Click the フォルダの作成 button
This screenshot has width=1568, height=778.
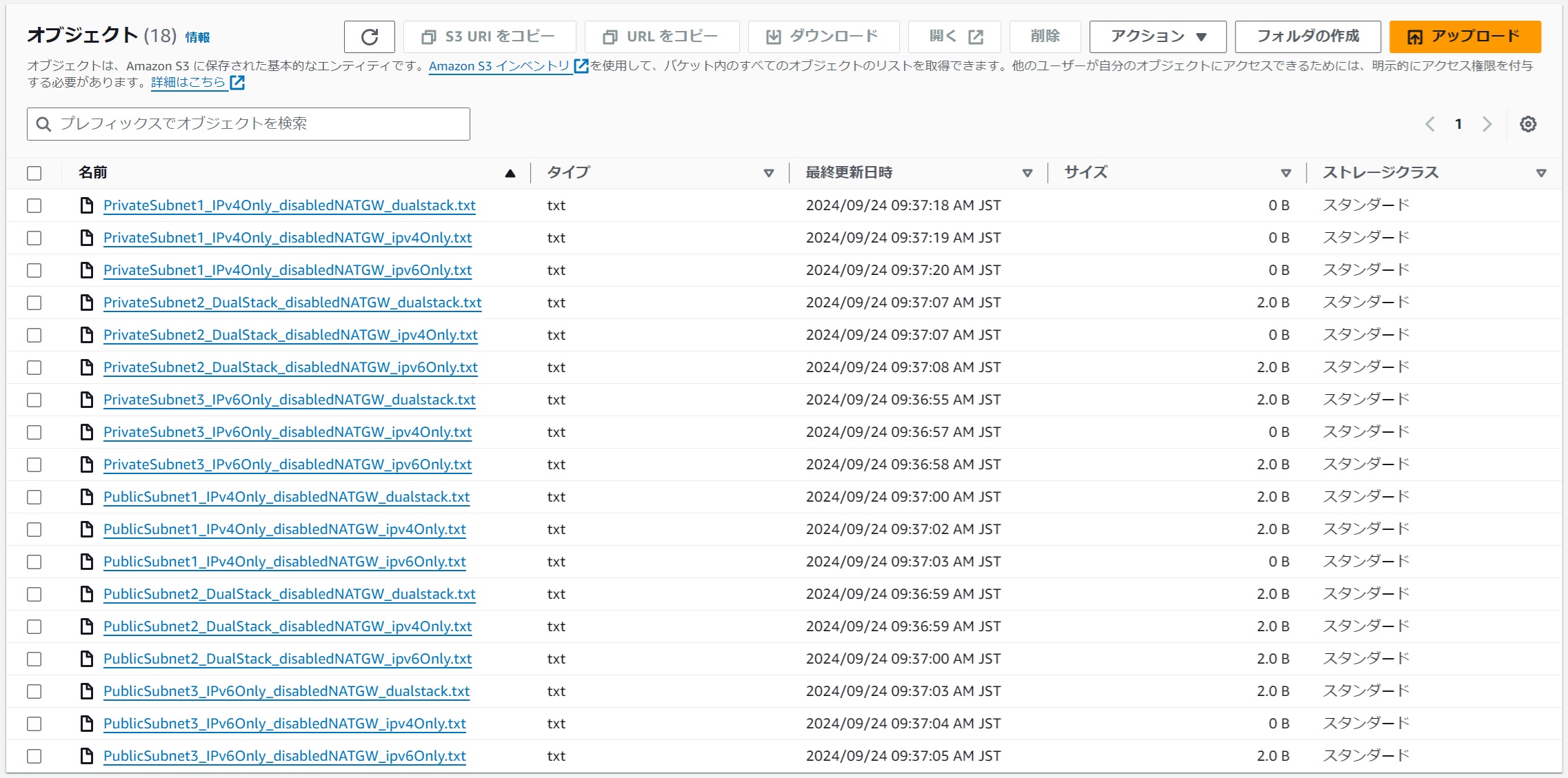coord(1307,37)
